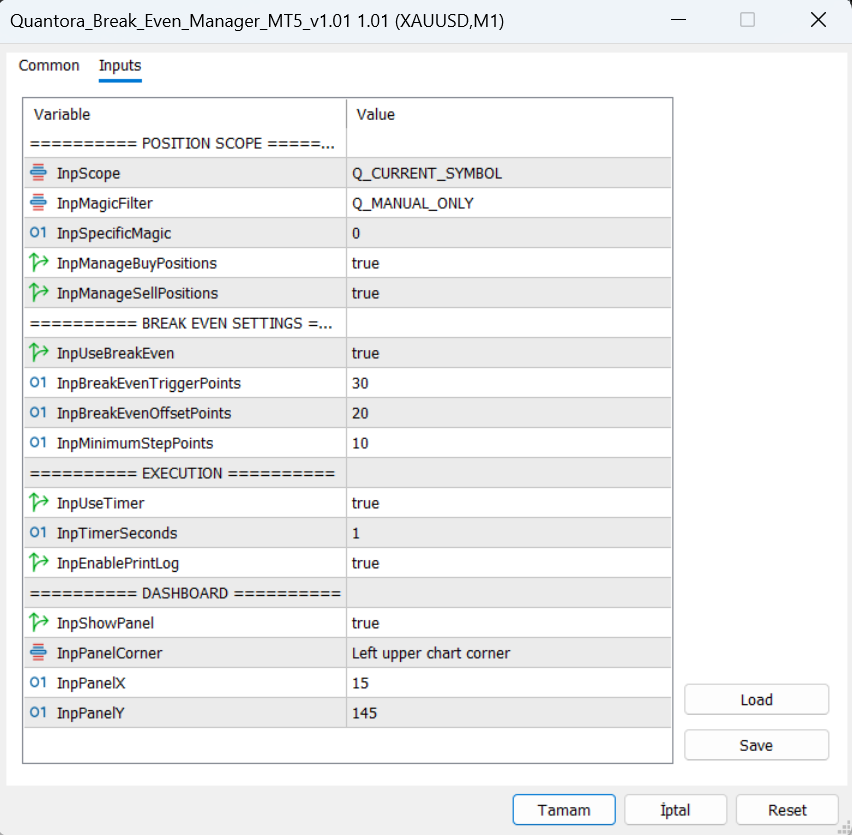The height and width of the screenshot is (835, 852).
Task: Select the InpTimerSeconds variable name
Action: click(x=117, y=533)
